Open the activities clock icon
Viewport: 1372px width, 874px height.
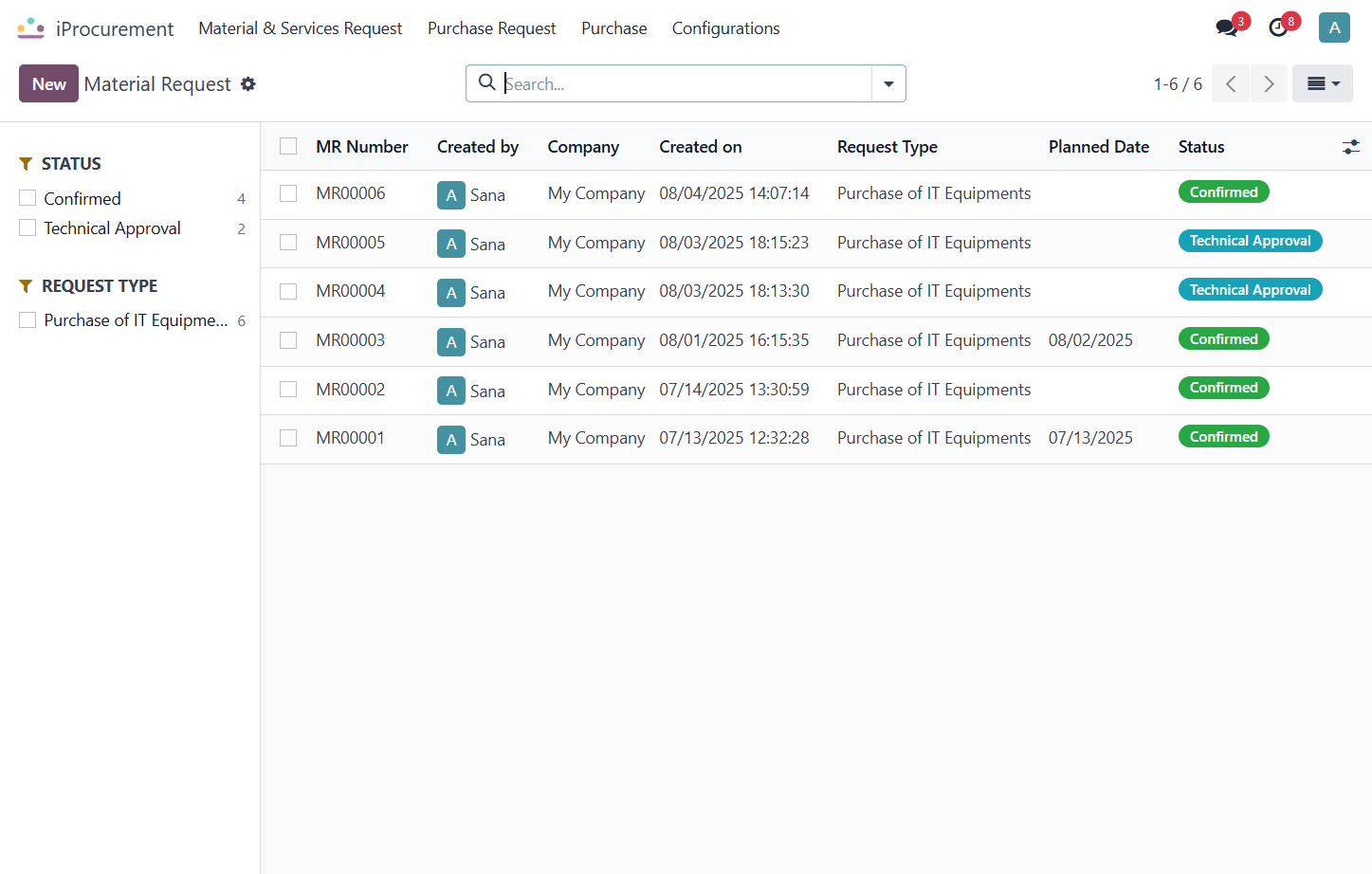1278,27
